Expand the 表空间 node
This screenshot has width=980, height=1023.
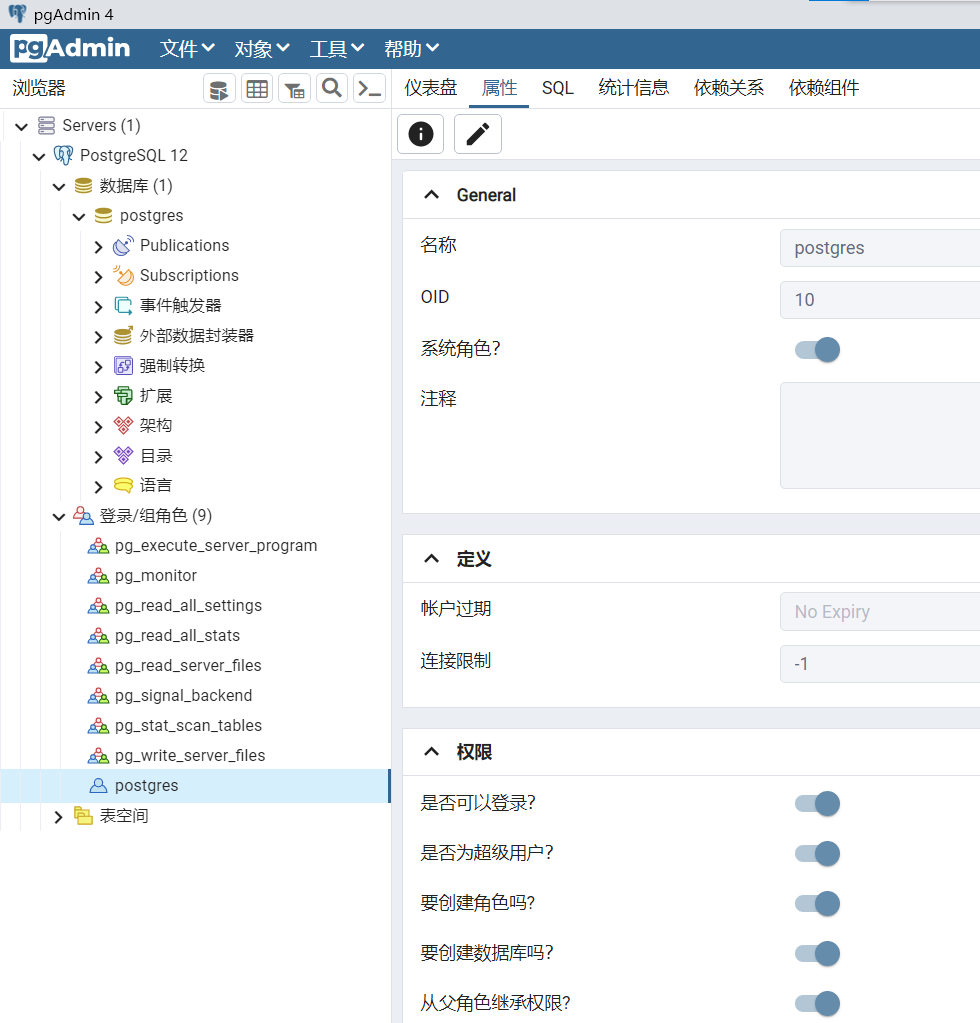click(x=59, y=817)
